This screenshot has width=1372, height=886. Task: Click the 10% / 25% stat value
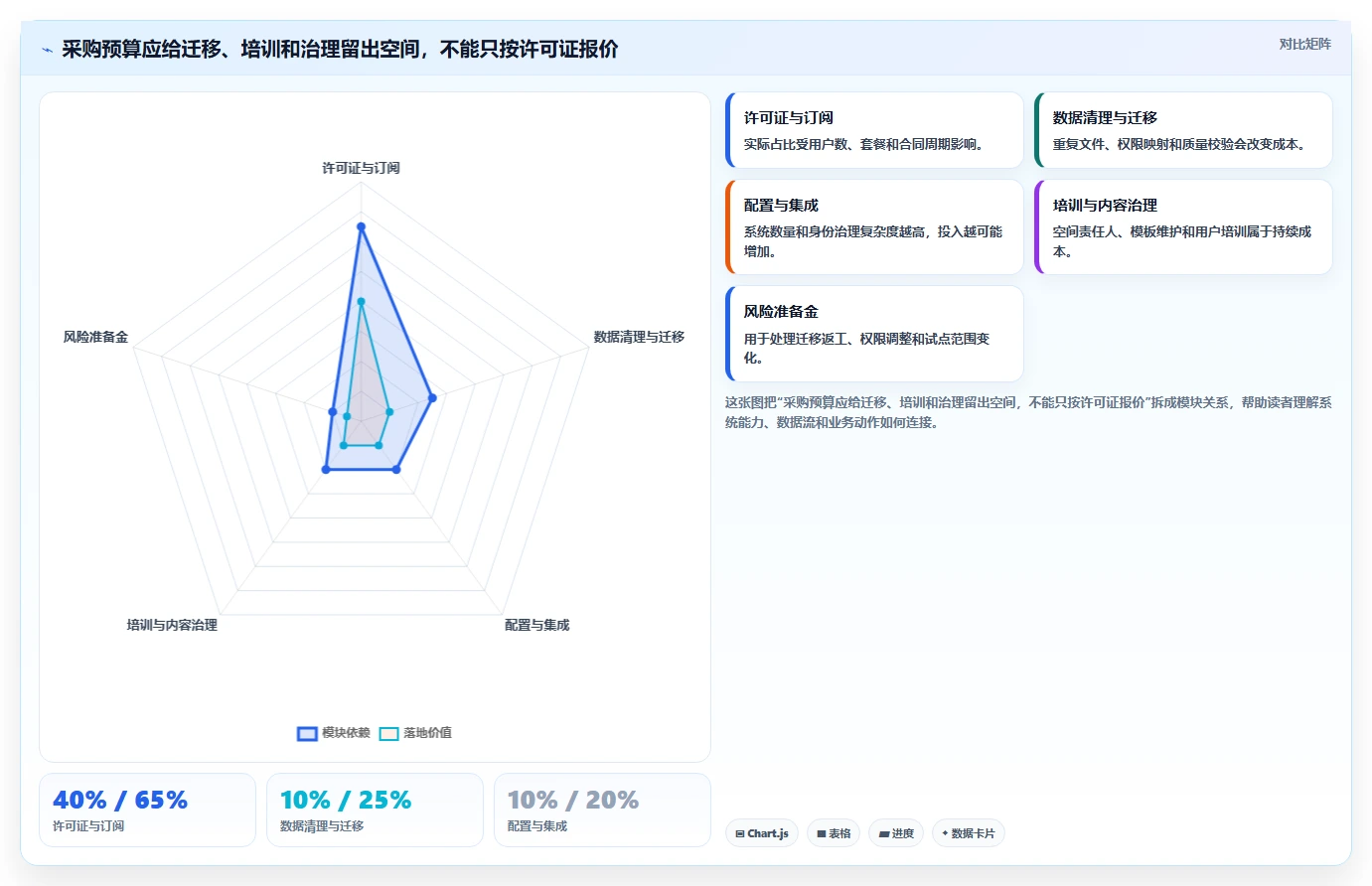tap(346, 800)
